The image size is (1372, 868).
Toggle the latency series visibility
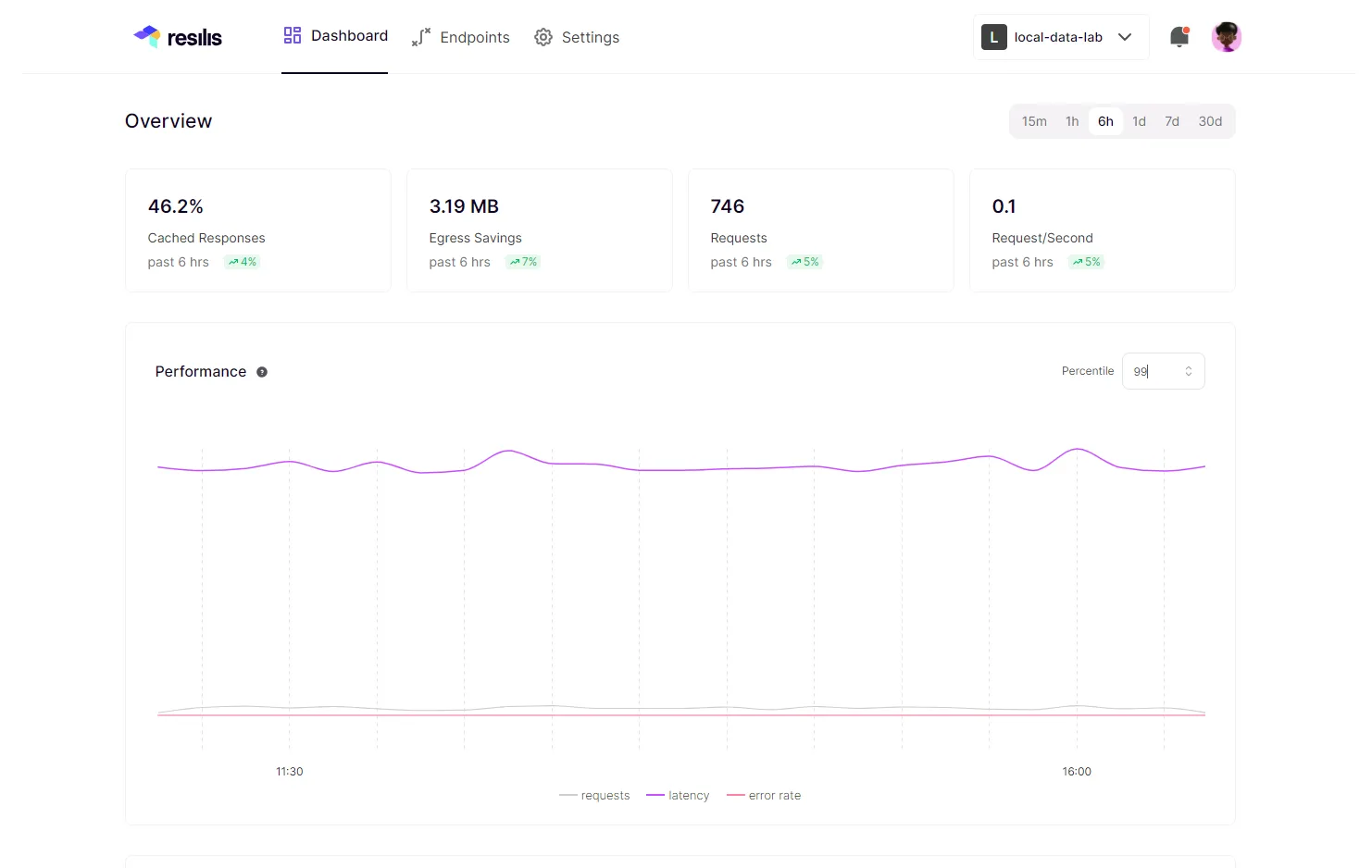pos(678,795)
